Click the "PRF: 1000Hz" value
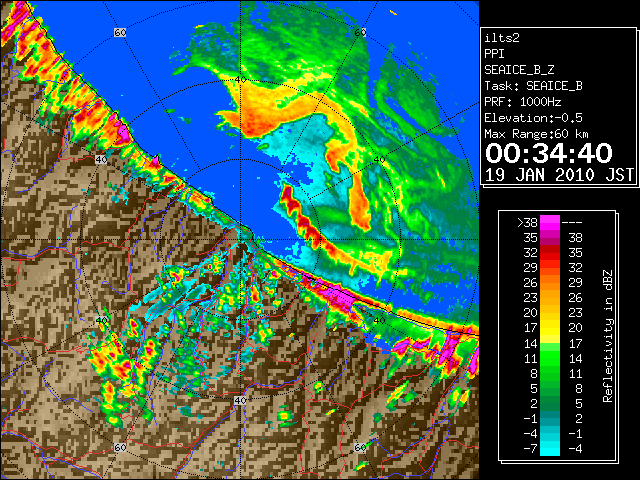Image resolution: width=640 pixels, height=480 pixels. tap(523, 102)
